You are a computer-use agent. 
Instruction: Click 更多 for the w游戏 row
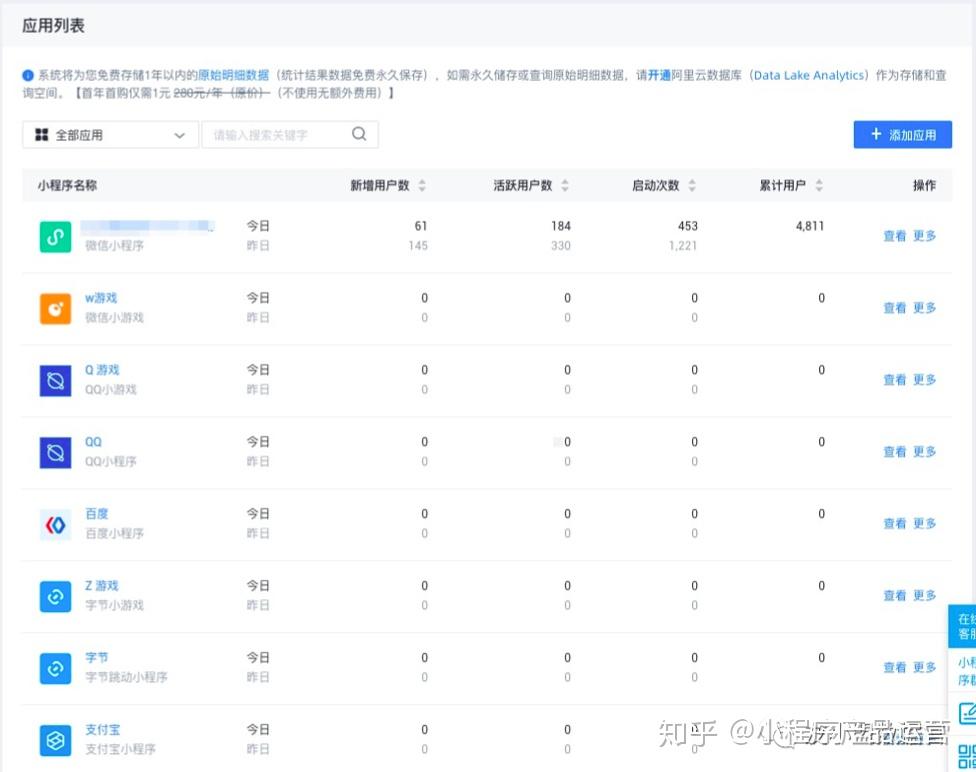(924, 308)
